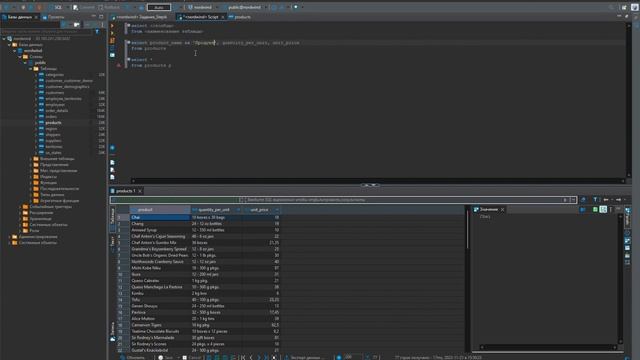This screenshot has width=640, height=360.
Task: Open the public@nordwind schema selector
Action: tap(244, 7)
